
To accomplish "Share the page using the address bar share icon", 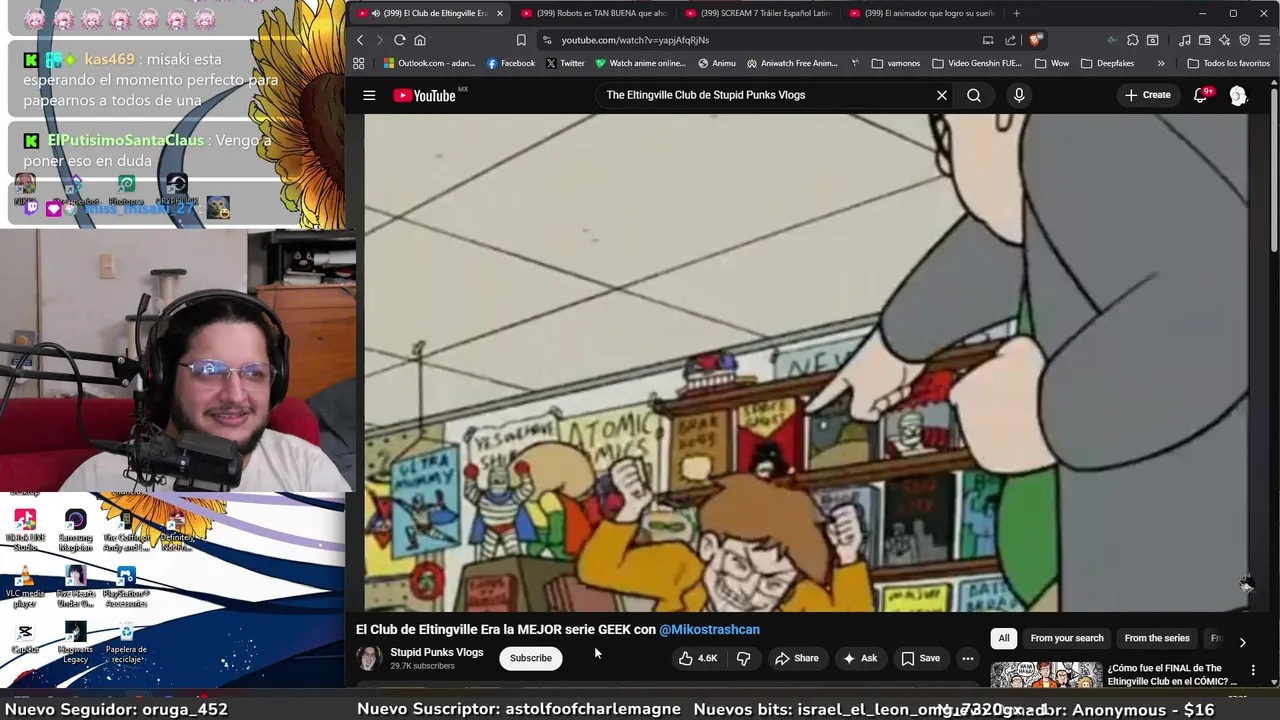I will [x=1010, y=40].
